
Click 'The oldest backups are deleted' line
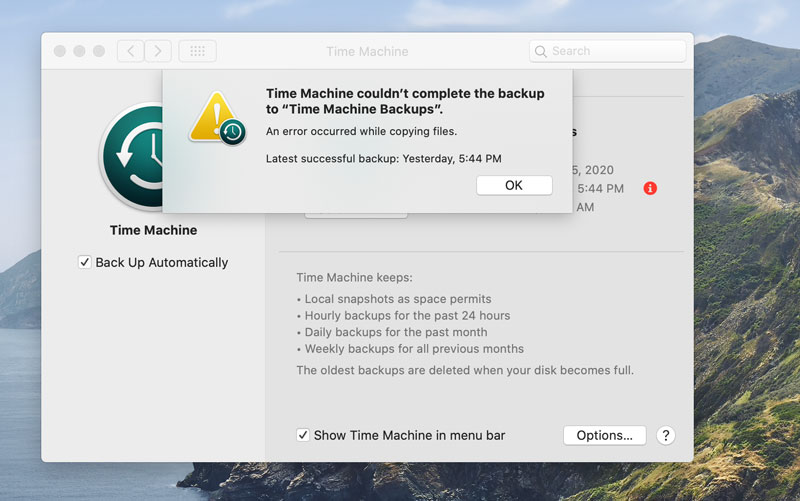point(465,370)
